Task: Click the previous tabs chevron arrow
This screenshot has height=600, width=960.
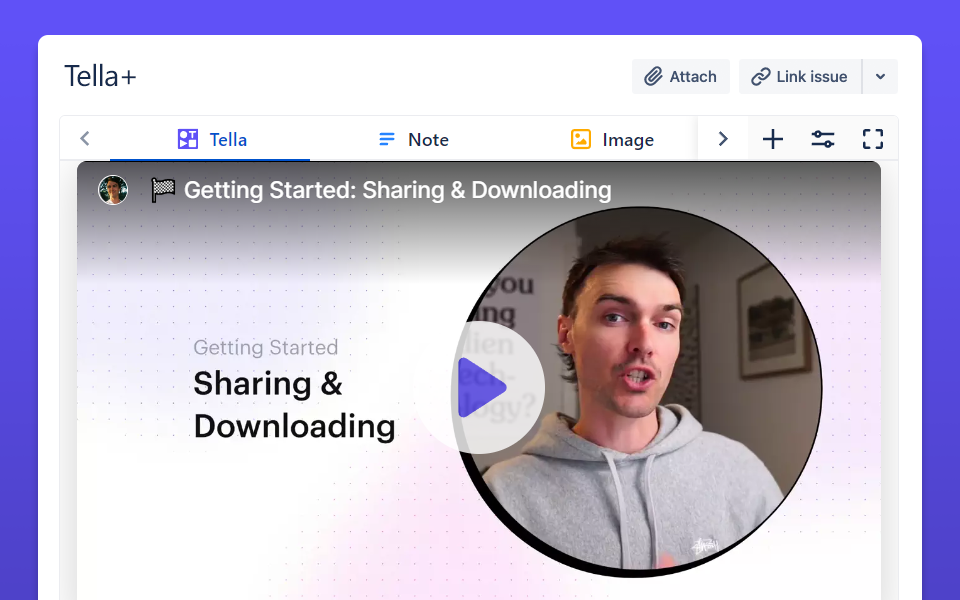Action: [x=85, y=138]
